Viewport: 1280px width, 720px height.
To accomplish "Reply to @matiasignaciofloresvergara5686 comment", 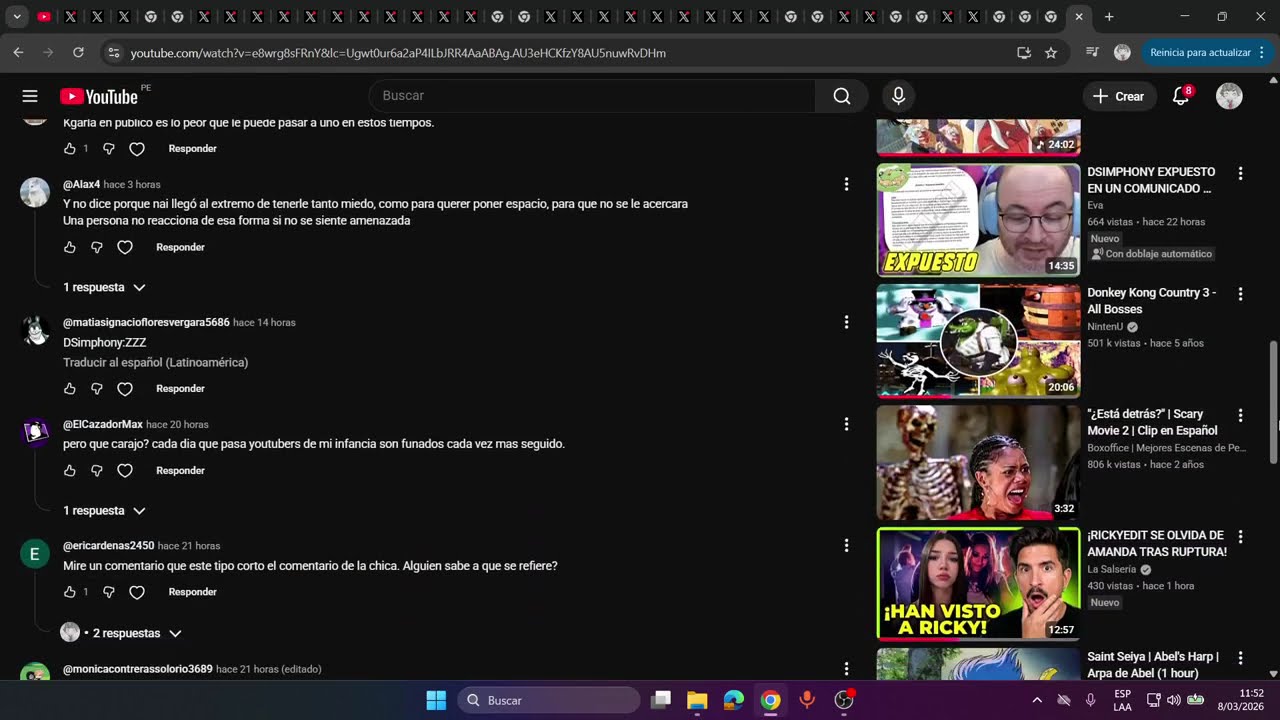I will pyautogui.click(x=180, y=388).
